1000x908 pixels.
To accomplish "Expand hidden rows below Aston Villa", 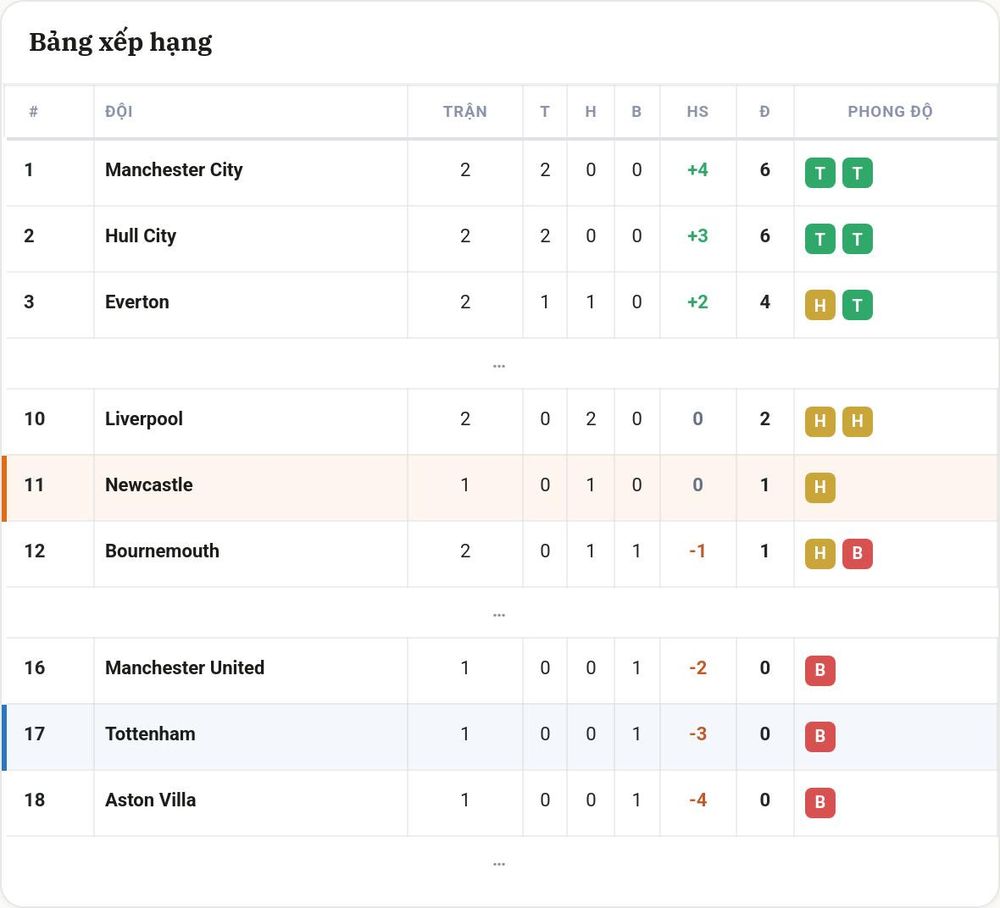I will tap(499, 863).
